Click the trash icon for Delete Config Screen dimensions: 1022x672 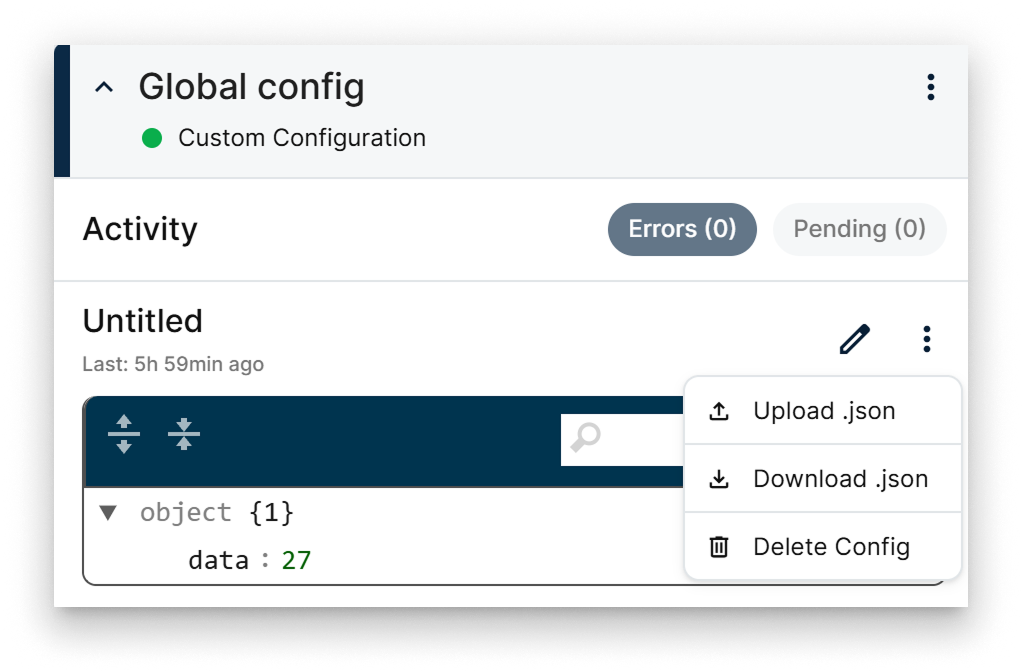(x=718, y=547)
